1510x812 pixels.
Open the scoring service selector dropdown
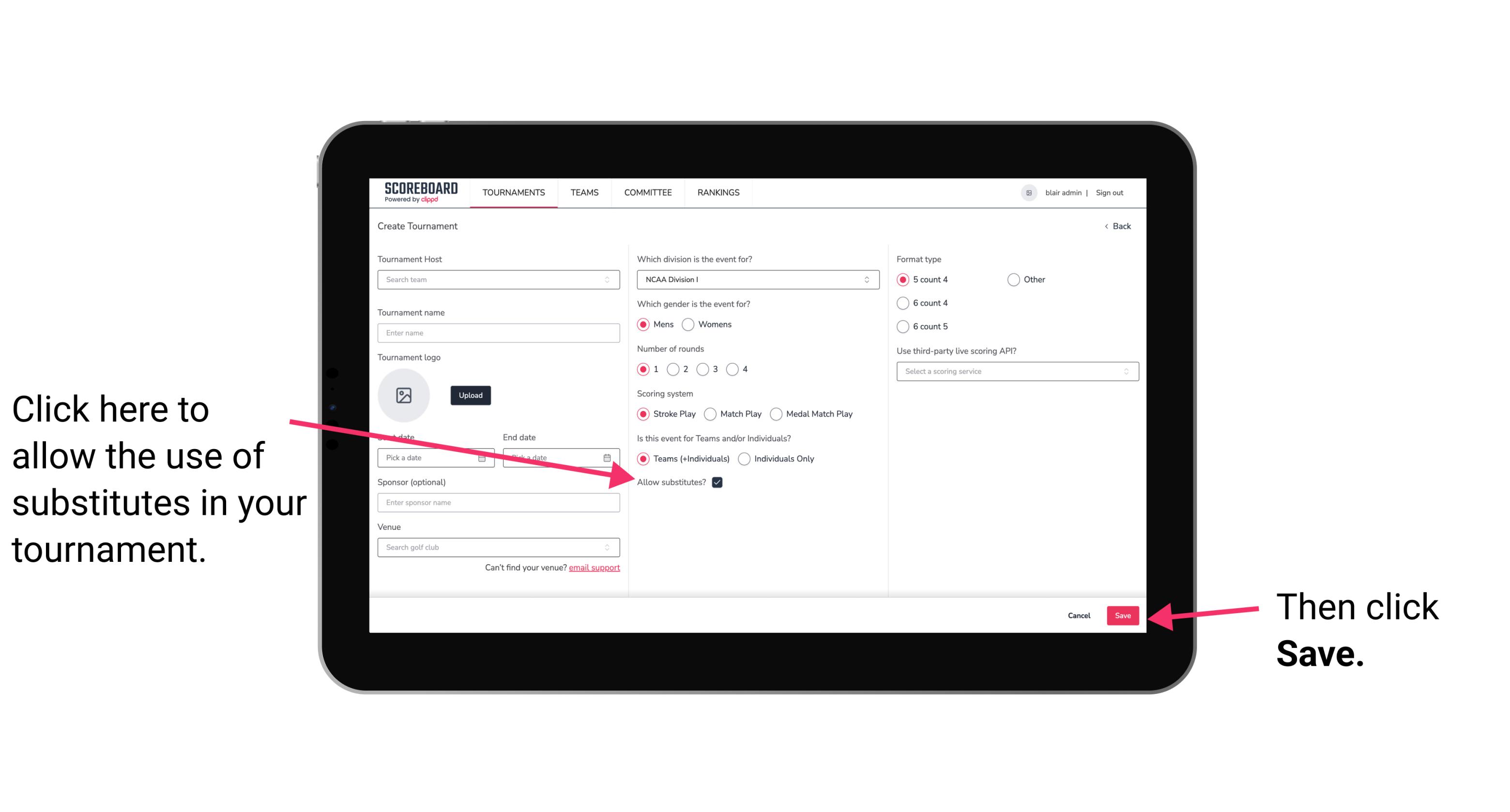[x=1014, y=372]
